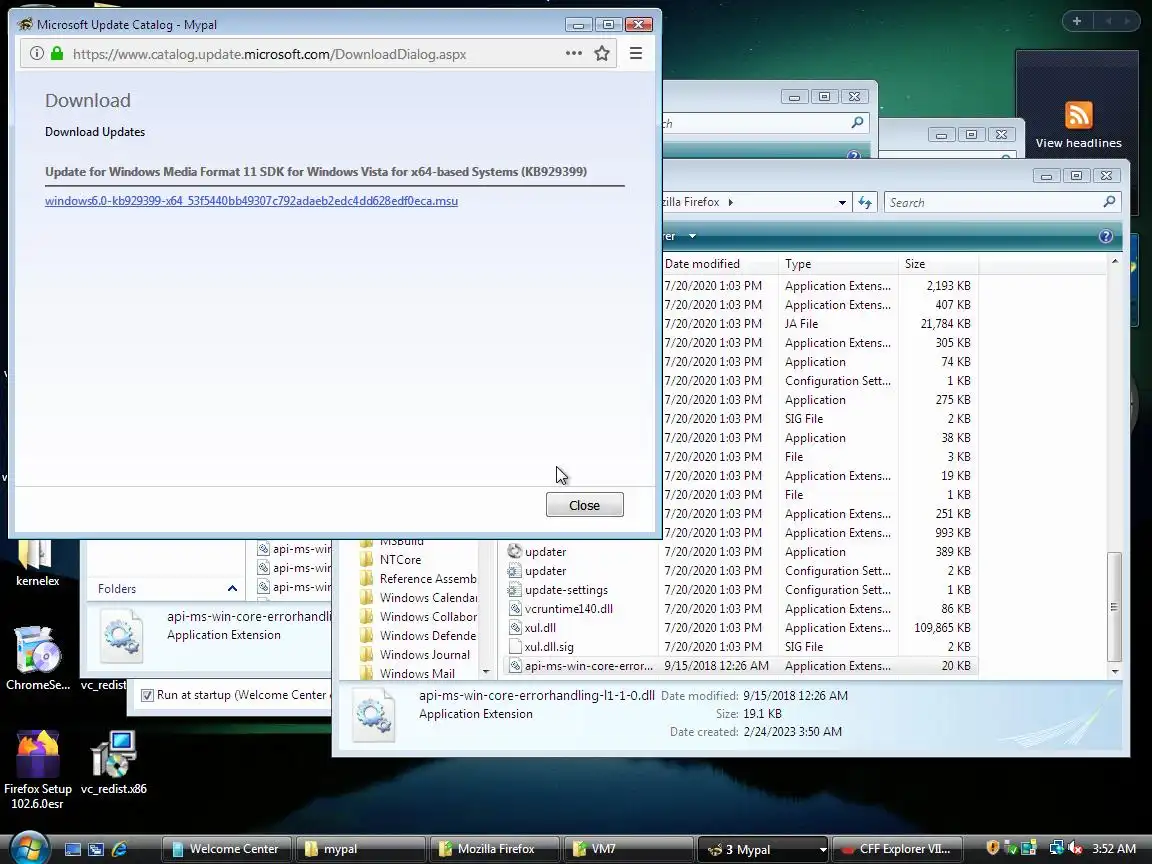Click the green padlock security icon
Image resolution: width=1152 pixels, height=864 pixels.
pos(57,54)
